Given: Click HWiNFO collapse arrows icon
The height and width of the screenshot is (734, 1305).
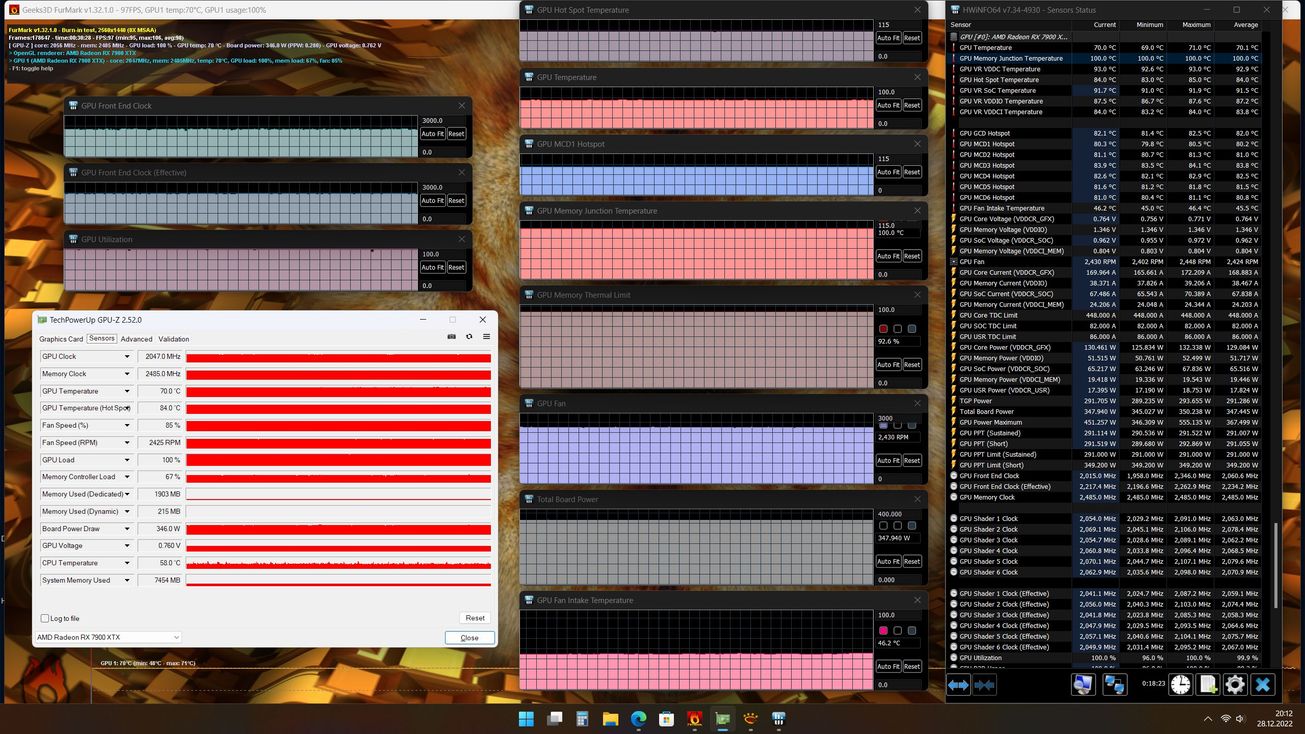Looking at the screenshot, I should click(984, 684).
